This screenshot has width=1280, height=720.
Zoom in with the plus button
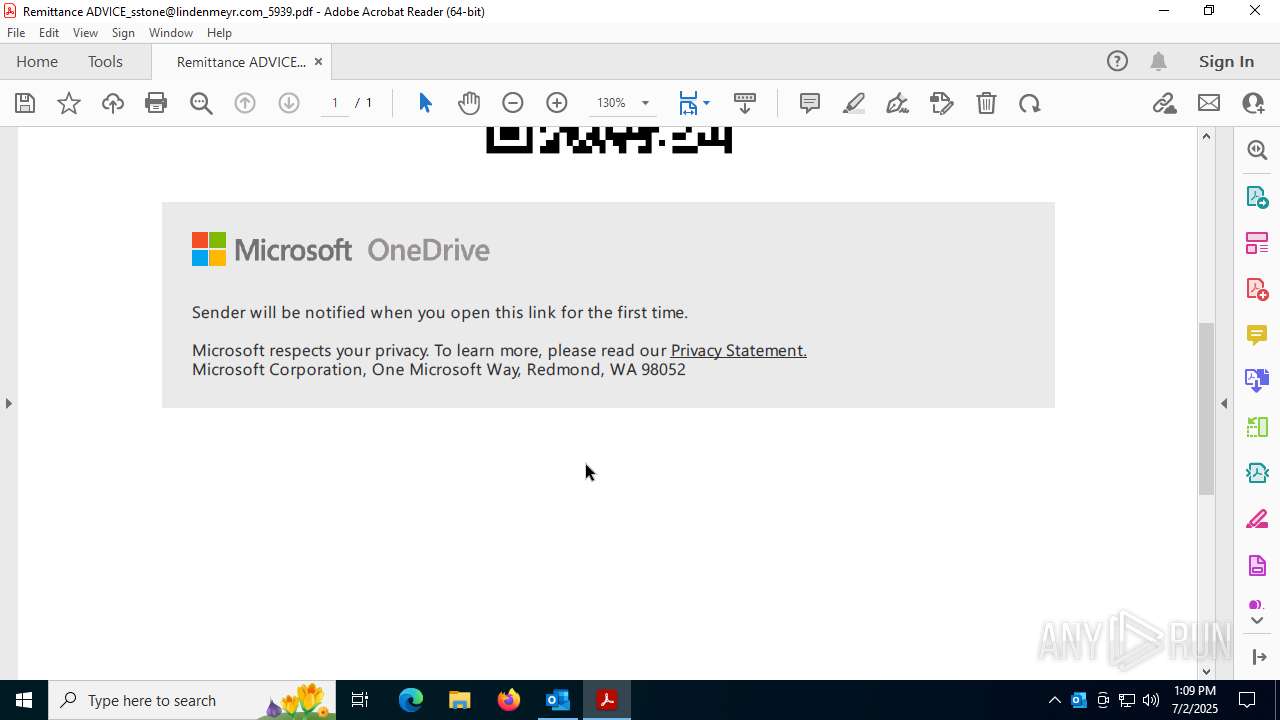(557, 103)
